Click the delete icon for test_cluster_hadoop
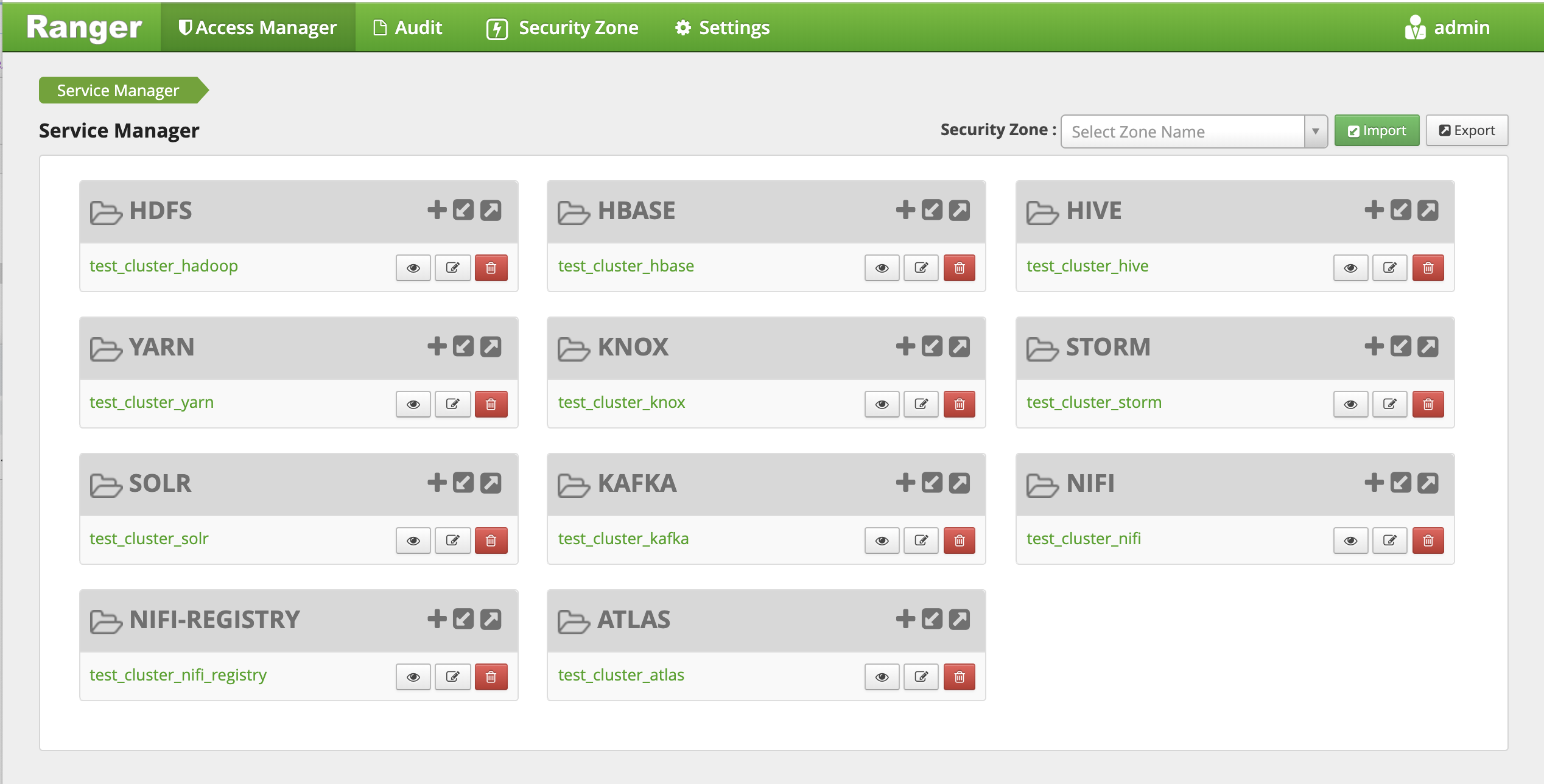Screen dimensions: 1544x784 (x=493, y=266)
